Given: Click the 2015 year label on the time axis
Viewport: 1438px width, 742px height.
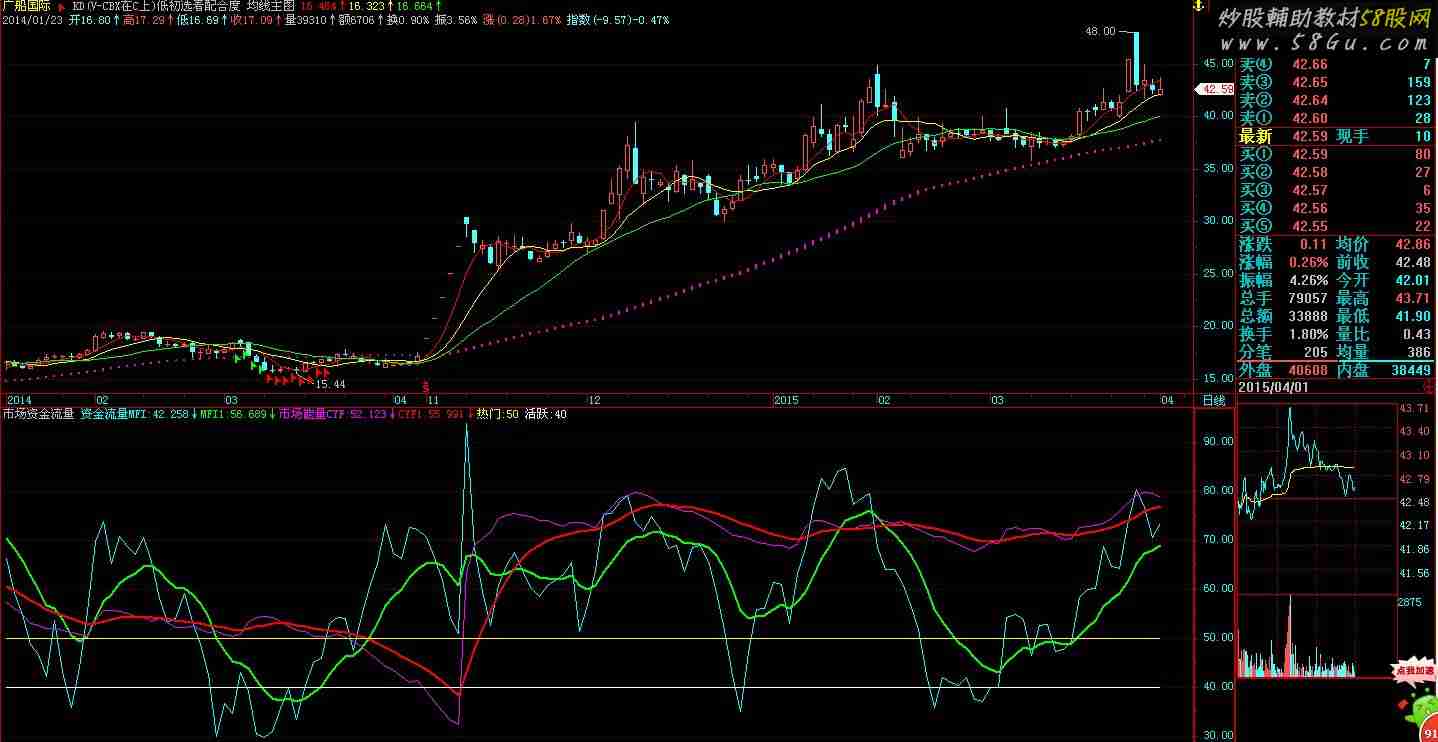Looking at the screenshot, I should 787,400.
